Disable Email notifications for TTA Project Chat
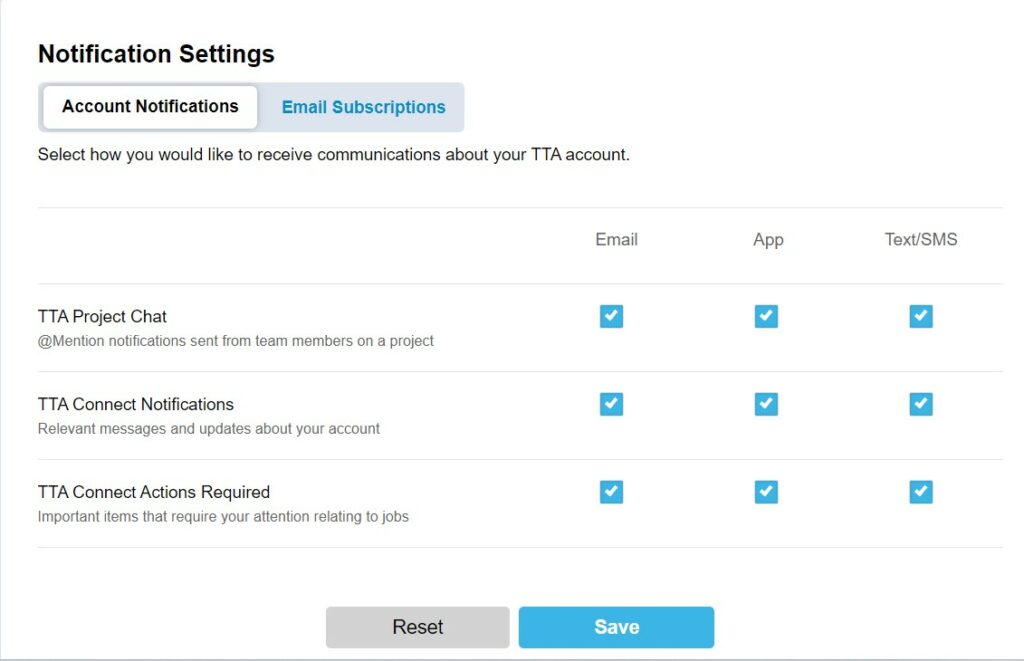This screenshot has height=661, width=1024. pyautogui.click(x=611, y=316)
